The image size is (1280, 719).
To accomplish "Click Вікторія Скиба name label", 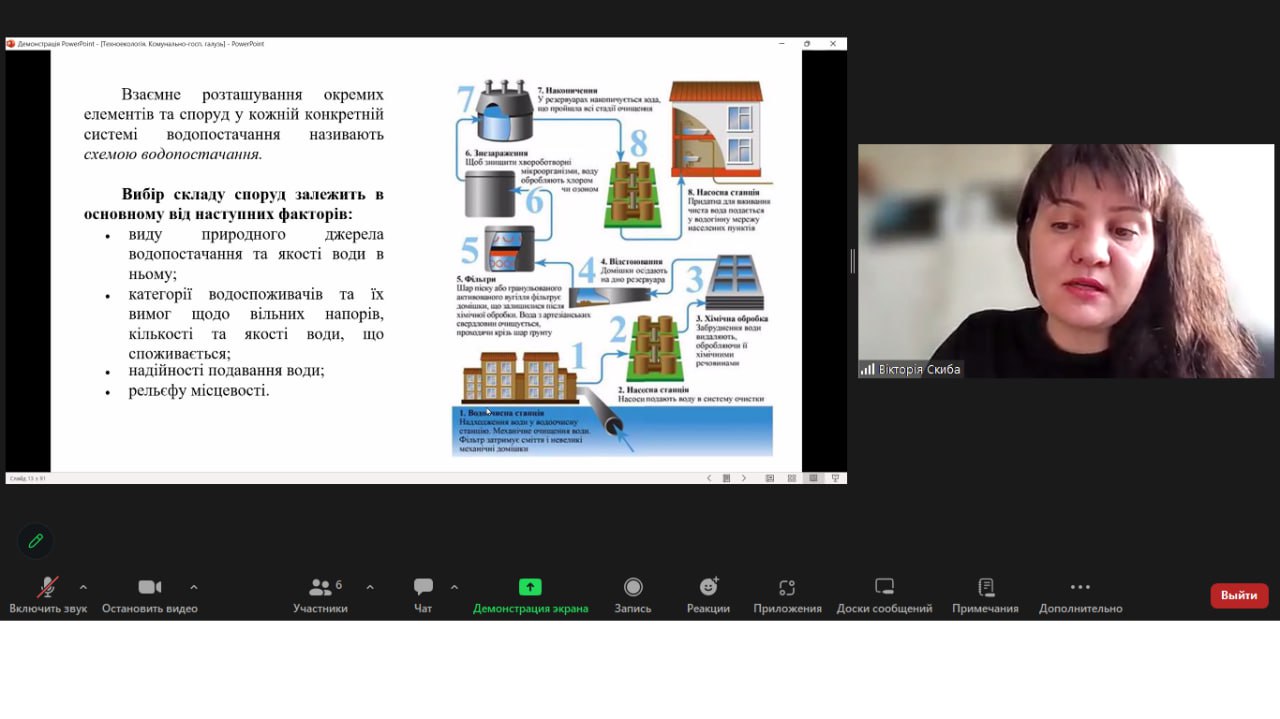I will tap(920, 369).
